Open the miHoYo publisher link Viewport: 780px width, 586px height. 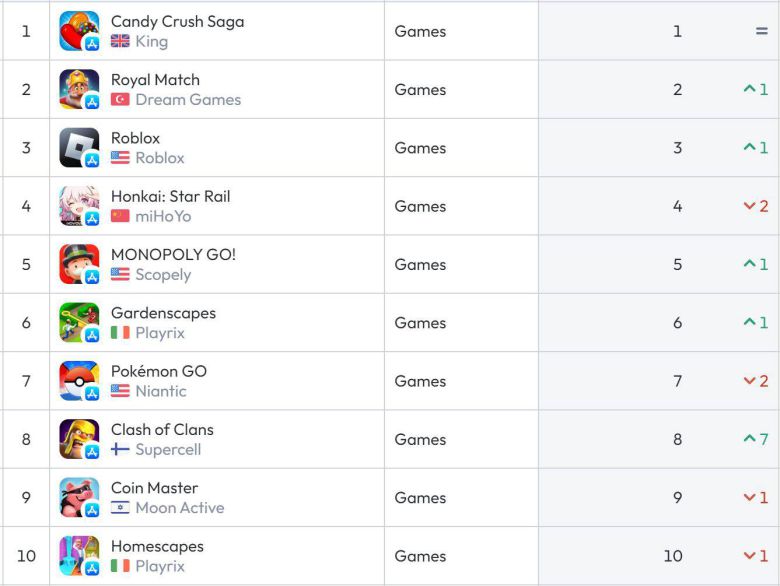click(x=163, y=217)
